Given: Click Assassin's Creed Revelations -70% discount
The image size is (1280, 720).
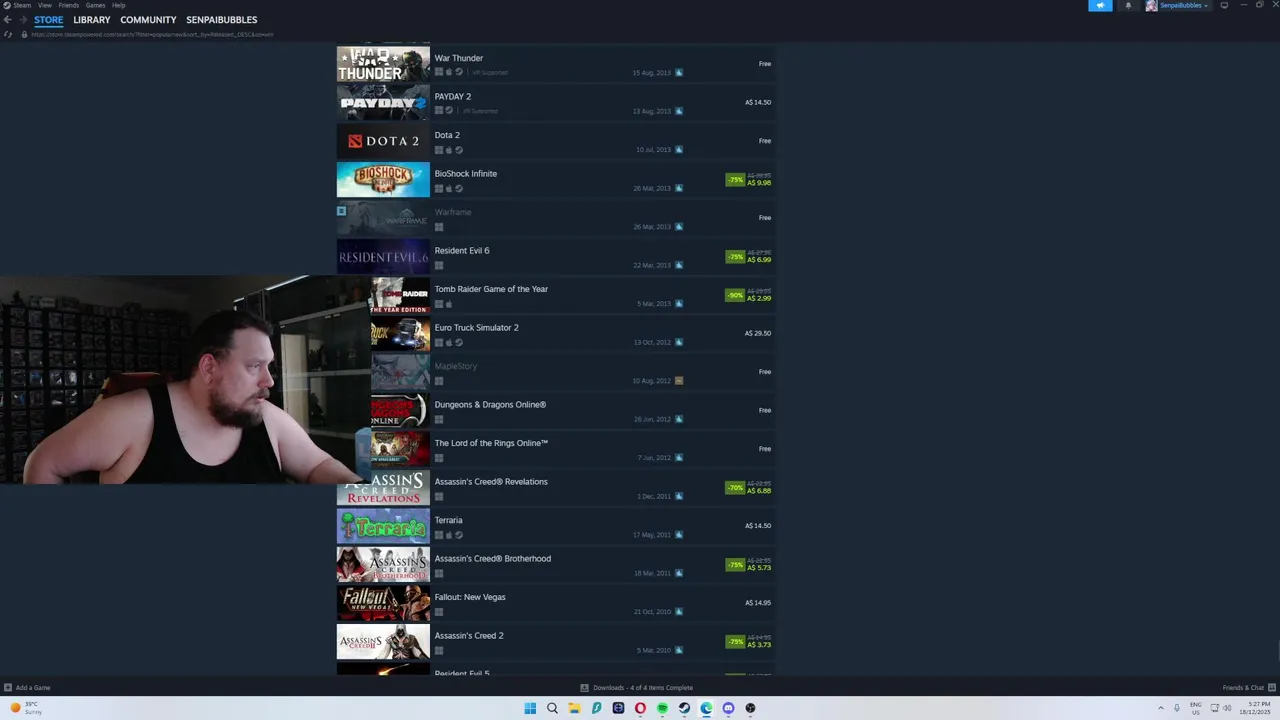Looking at the screenshot, I should click(x=748, y=487).
